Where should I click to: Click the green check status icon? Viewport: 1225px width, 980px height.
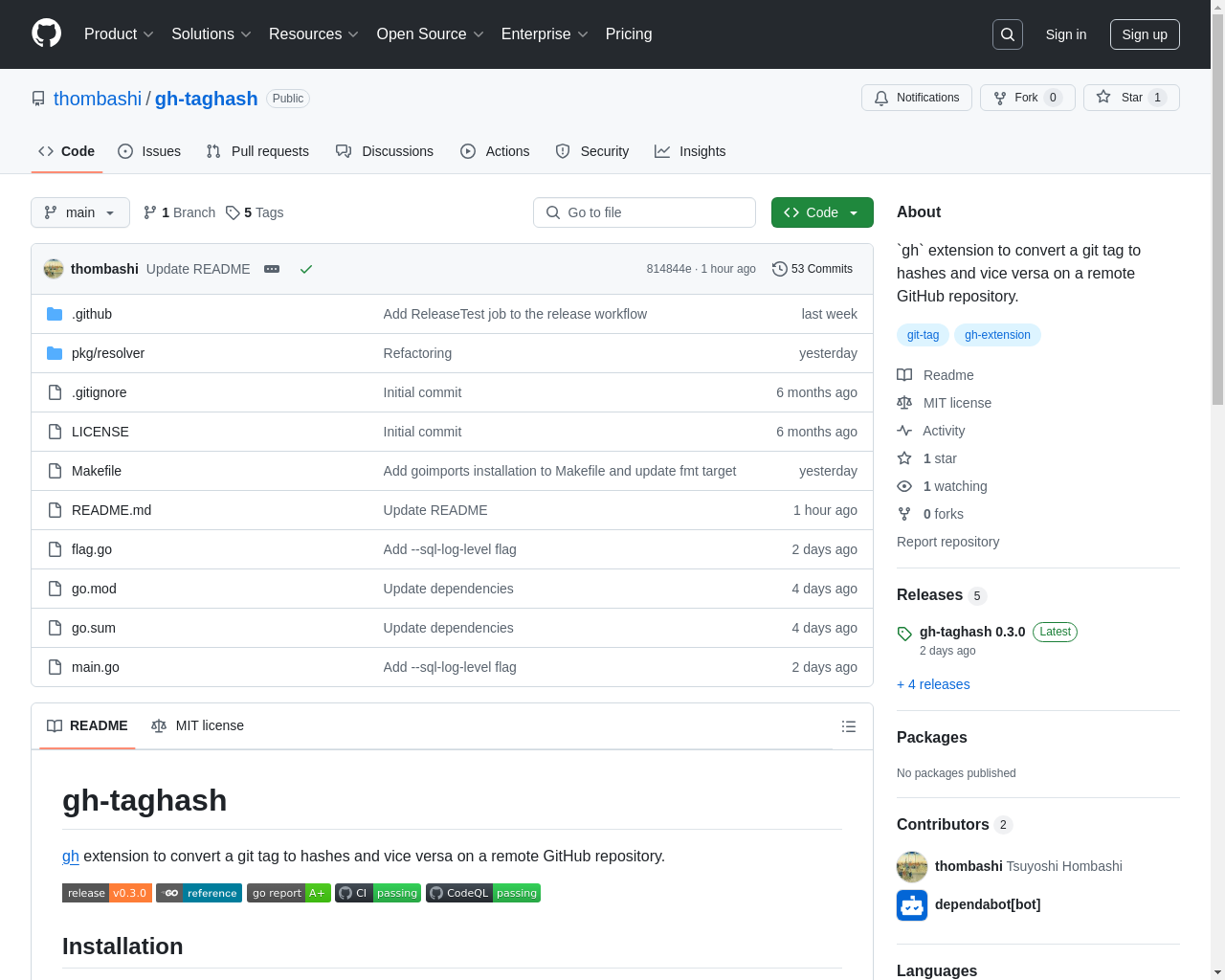[306, 269]
